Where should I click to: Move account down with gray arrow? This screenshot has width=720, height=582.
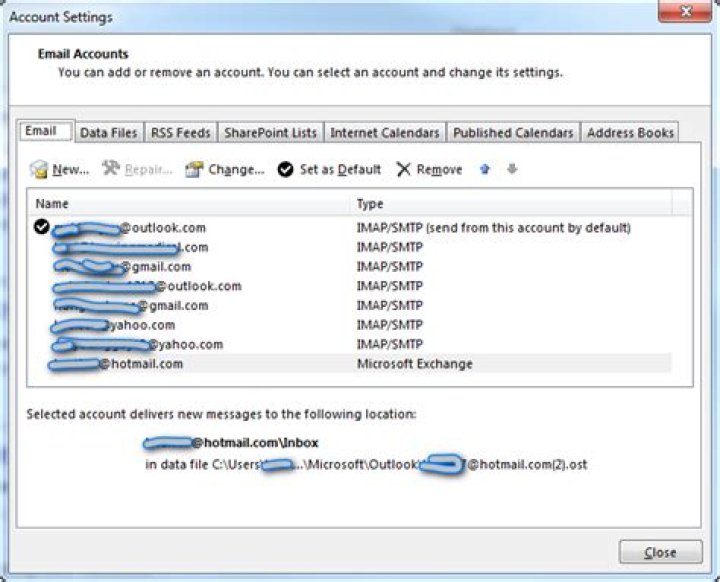pyautogui.click(x=512, y=169)
